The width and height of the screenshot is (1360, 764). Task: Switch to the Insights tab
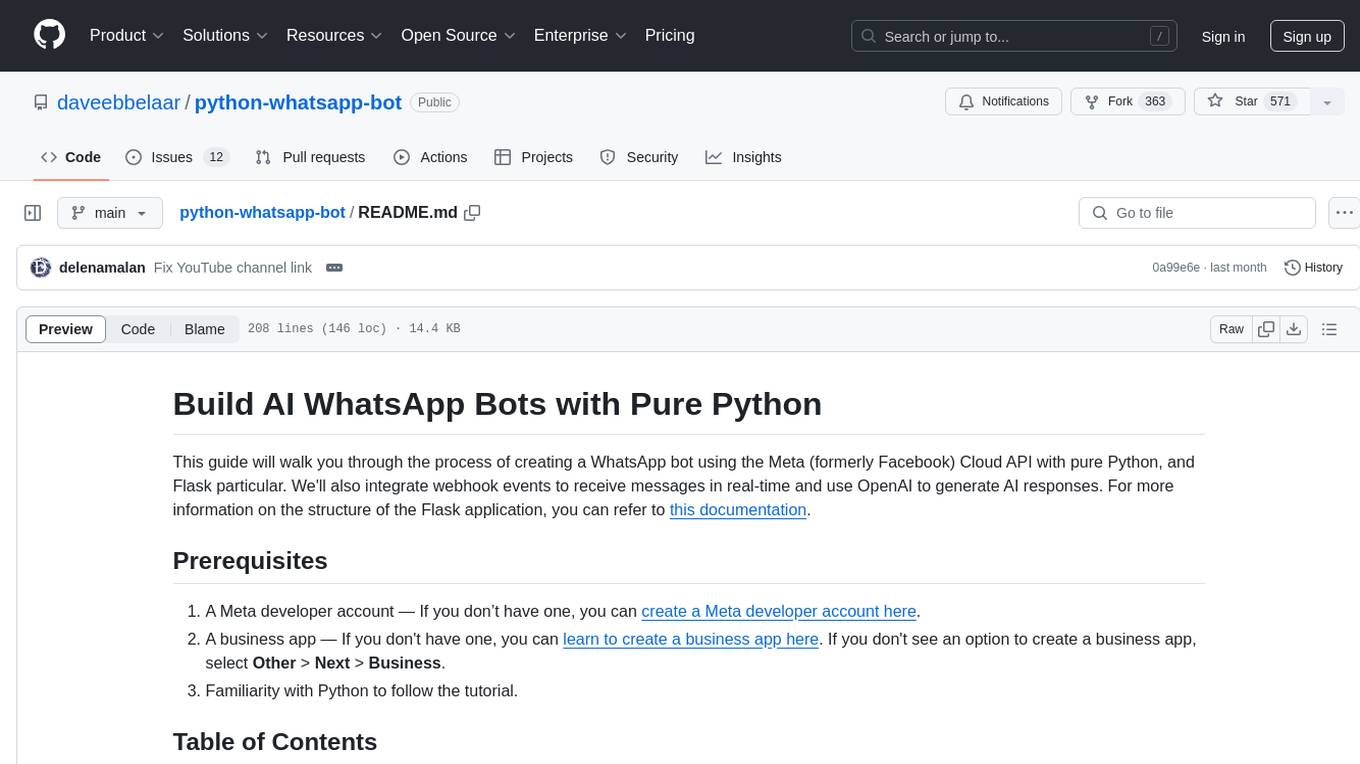click(x=743, y=157)
